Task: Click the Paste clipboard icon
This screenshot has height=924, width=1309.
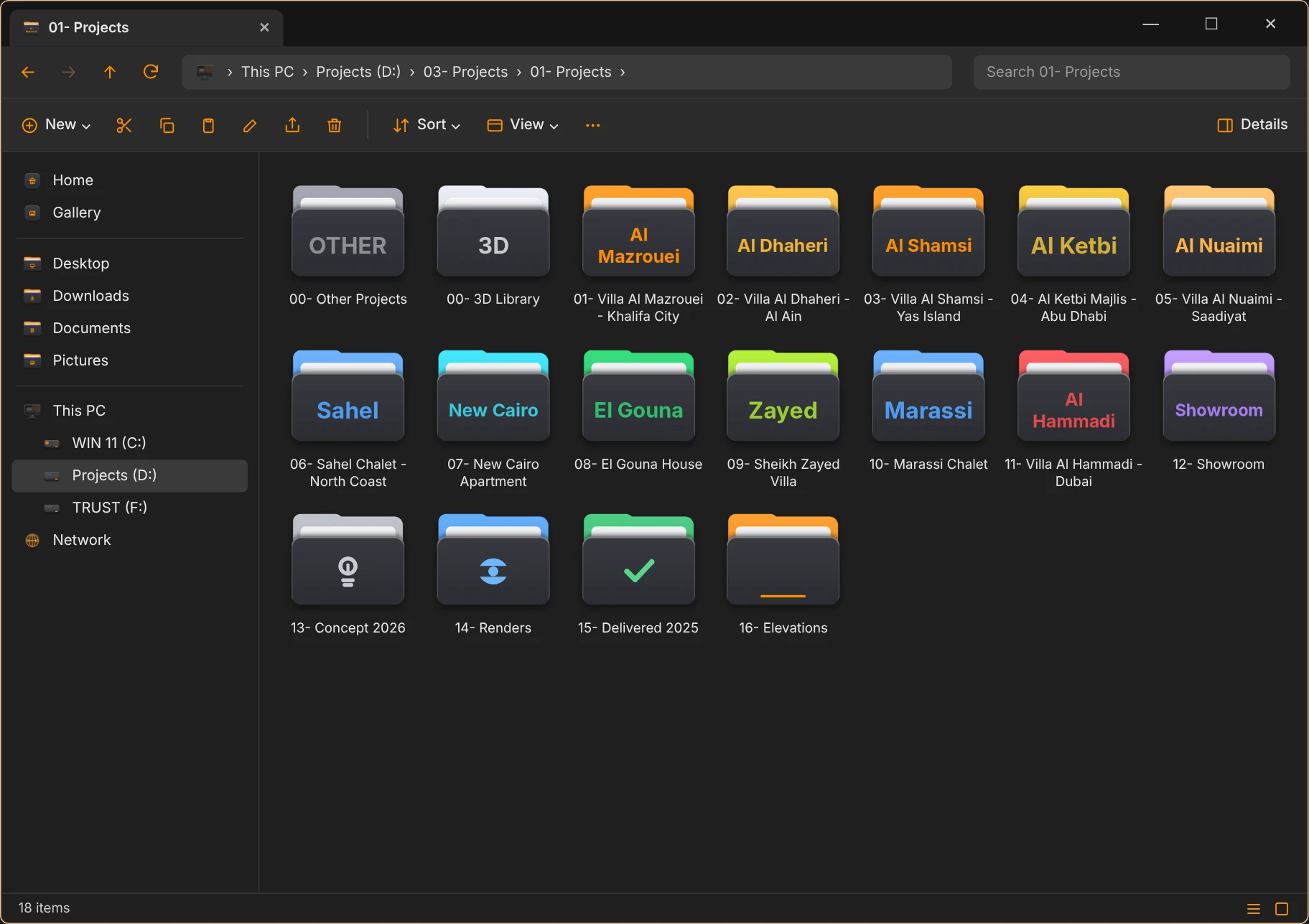Action: coord(208,126)
